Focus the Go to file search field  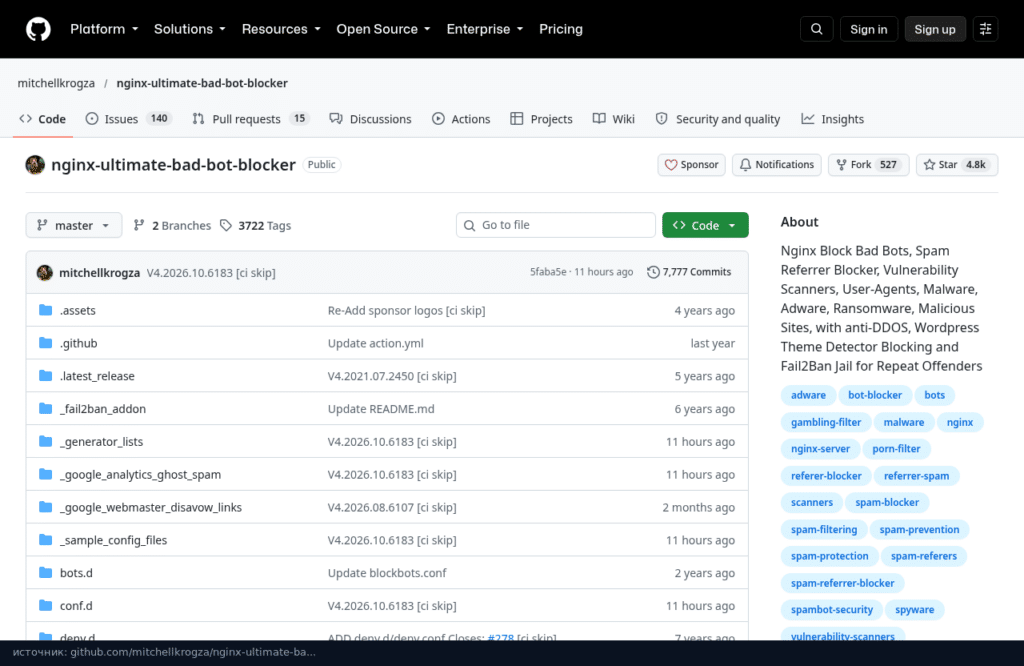(556, 225)
